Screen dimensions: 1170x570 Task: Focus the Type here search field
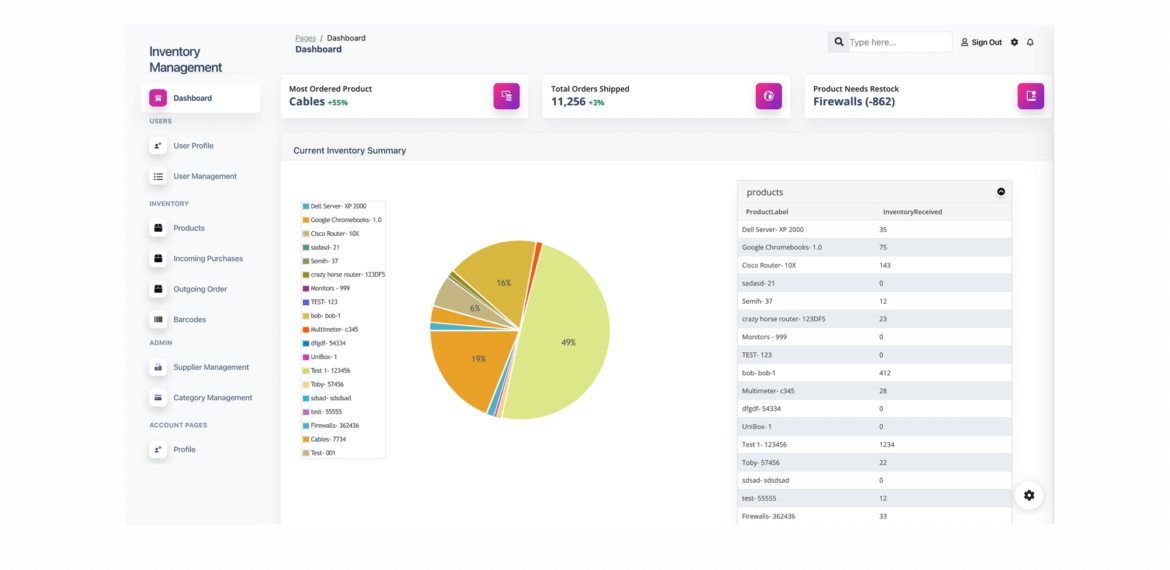[x=900, y=43]
